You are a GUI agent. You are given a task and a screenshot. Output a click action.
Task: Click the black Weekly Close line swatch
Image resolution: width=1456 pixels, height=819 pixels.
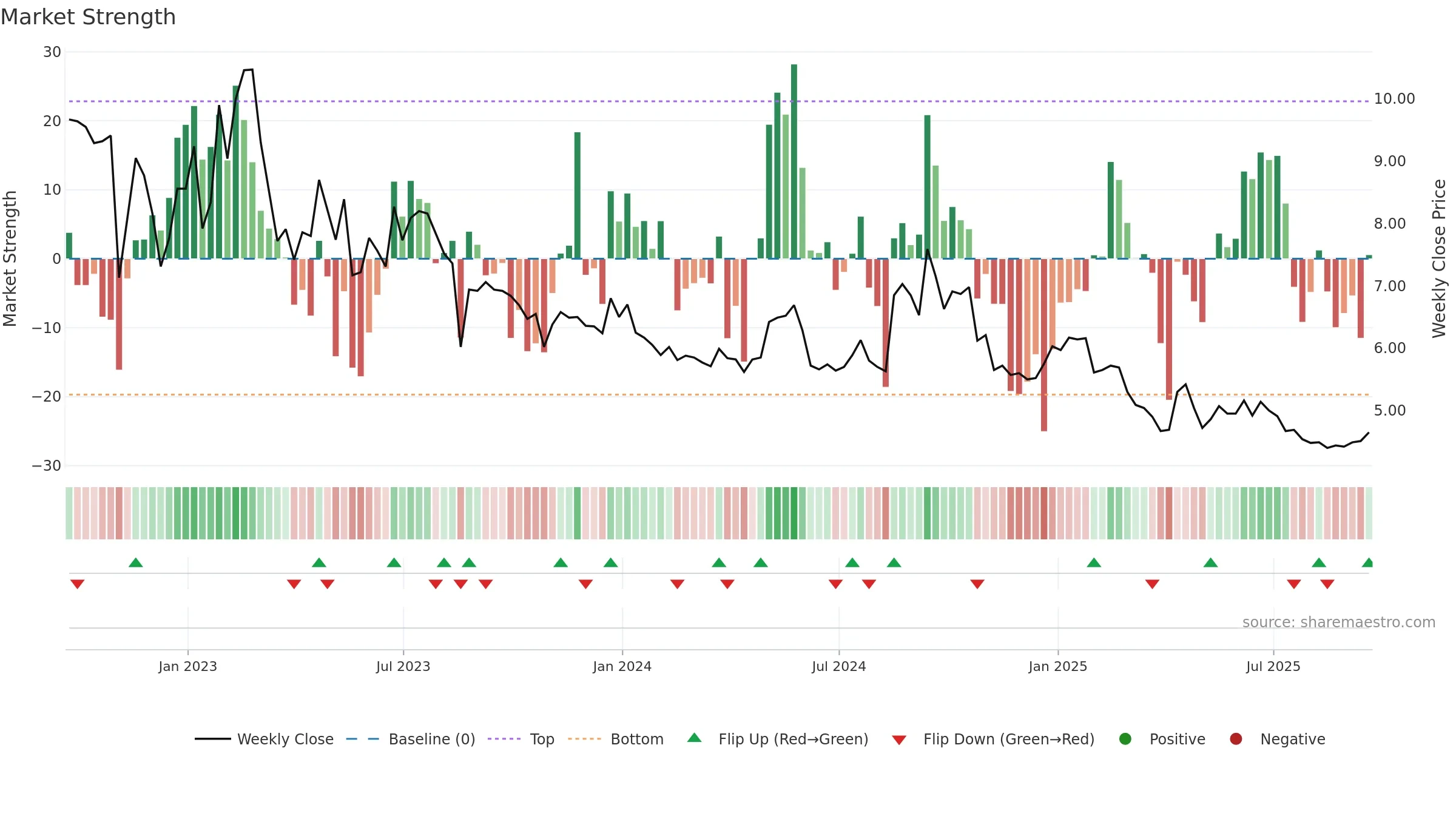click(213, 739)
